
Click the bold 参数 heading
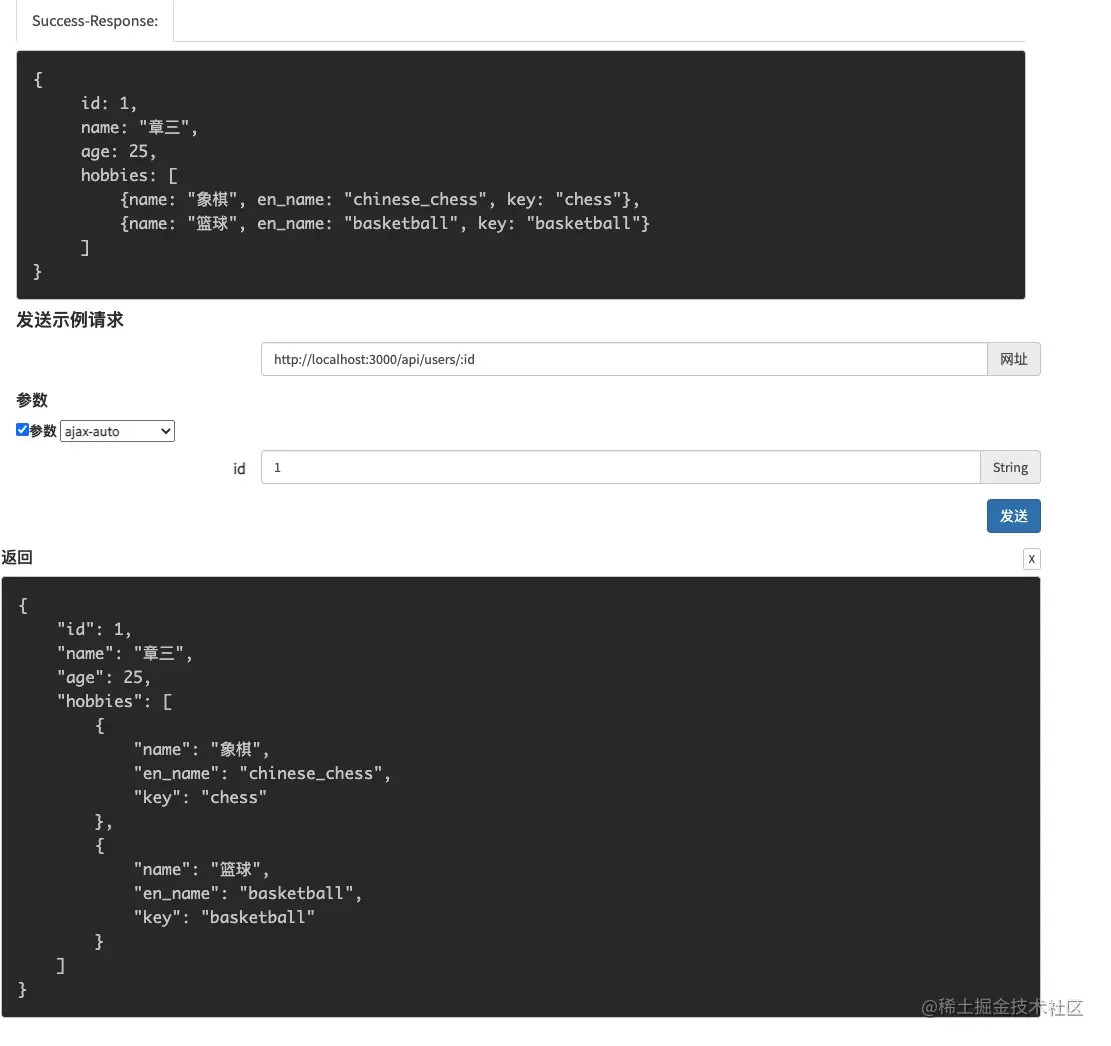[x=32, y=400]
